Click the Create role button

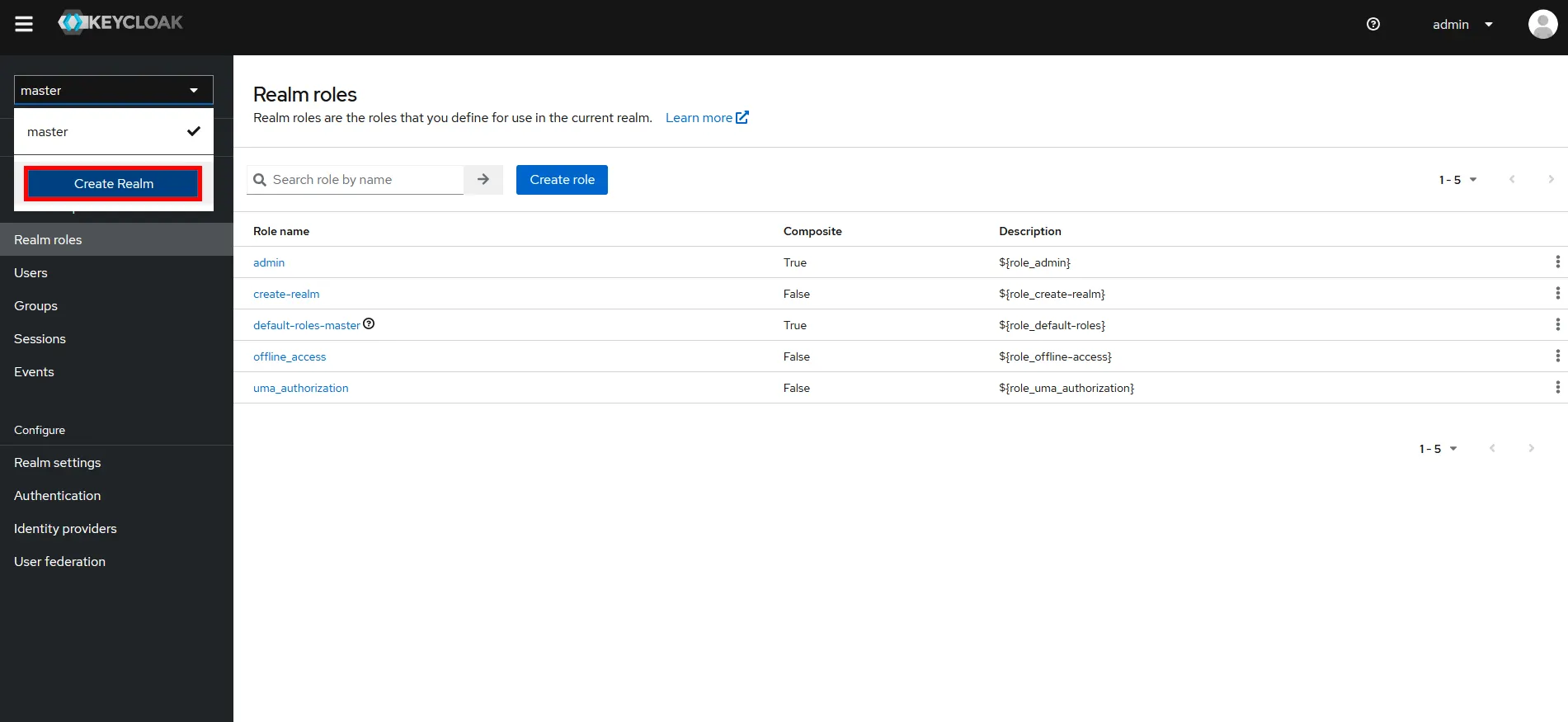(562, 180)
